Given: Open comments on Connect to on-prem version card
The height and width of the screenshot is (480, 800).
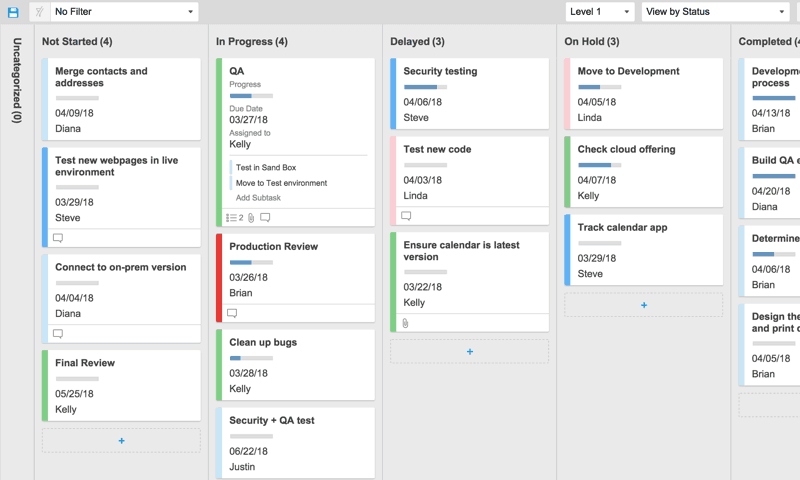Looking at the screenshot, I should tap(58, 334).
